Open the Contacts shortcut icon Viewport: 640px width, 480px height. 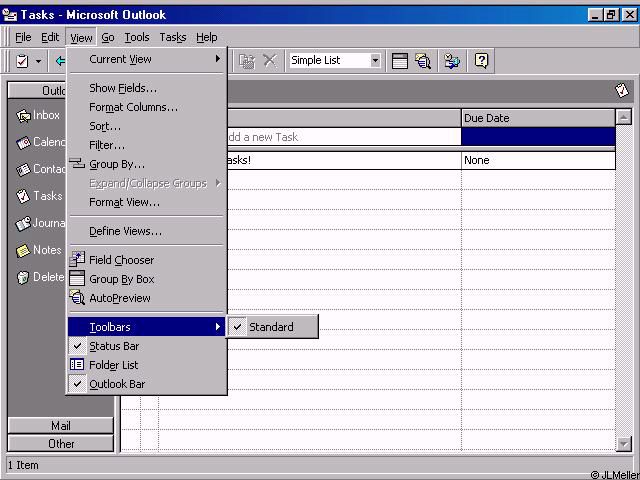click(x=38, y=170)
